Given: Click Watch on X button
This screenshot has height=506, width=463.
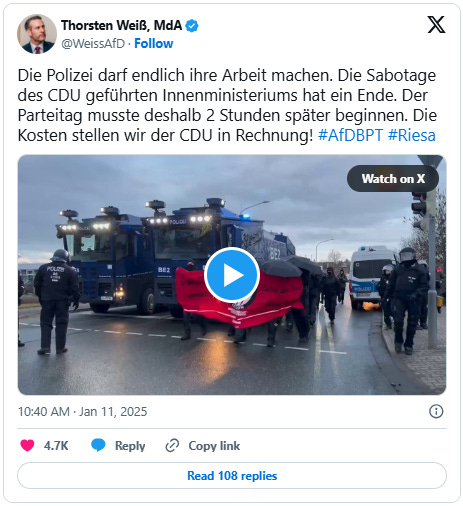Looking at the screenshot, I should [393, 179].
